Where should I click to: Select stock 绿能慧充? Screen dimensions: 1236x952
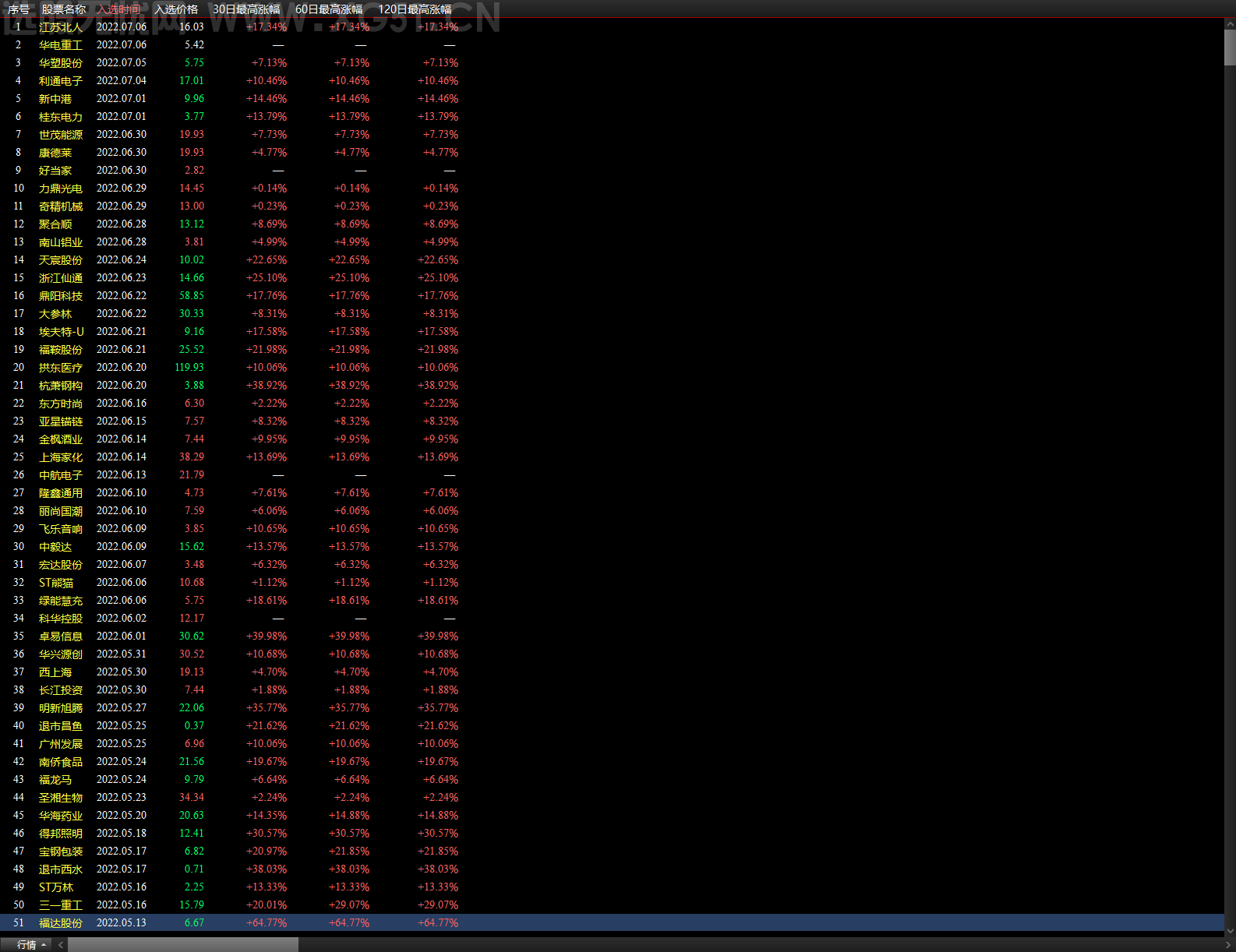pos(61,601)
